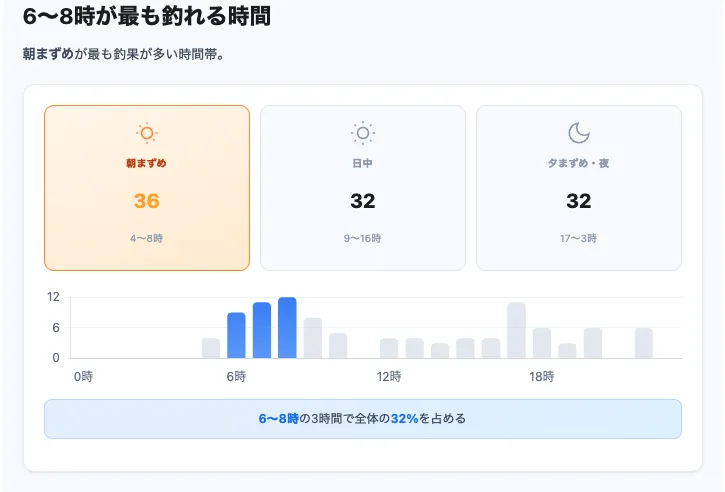Click the gray 18時 bar above 18時 label
This screenshot has height=492, width=725.
coord(541,343)
